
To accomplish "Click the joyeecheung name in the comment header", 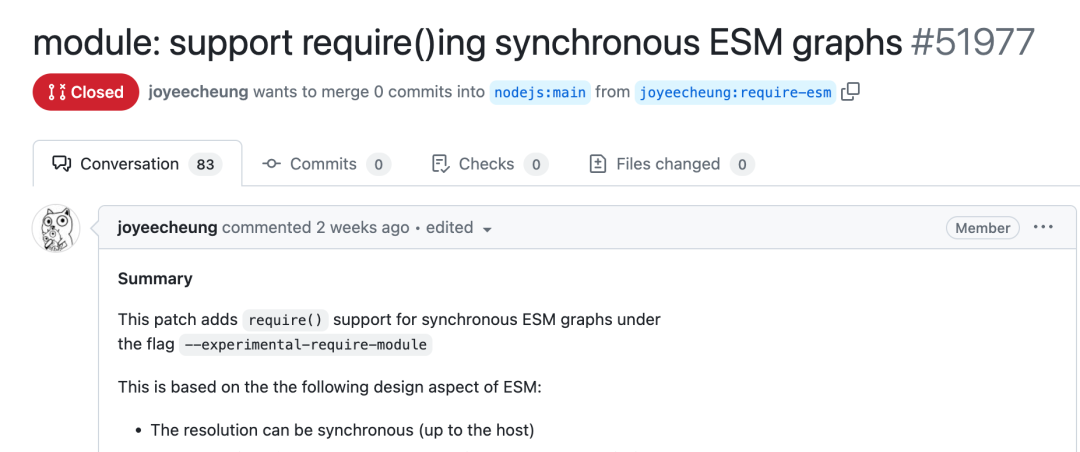I will (167, 227).
